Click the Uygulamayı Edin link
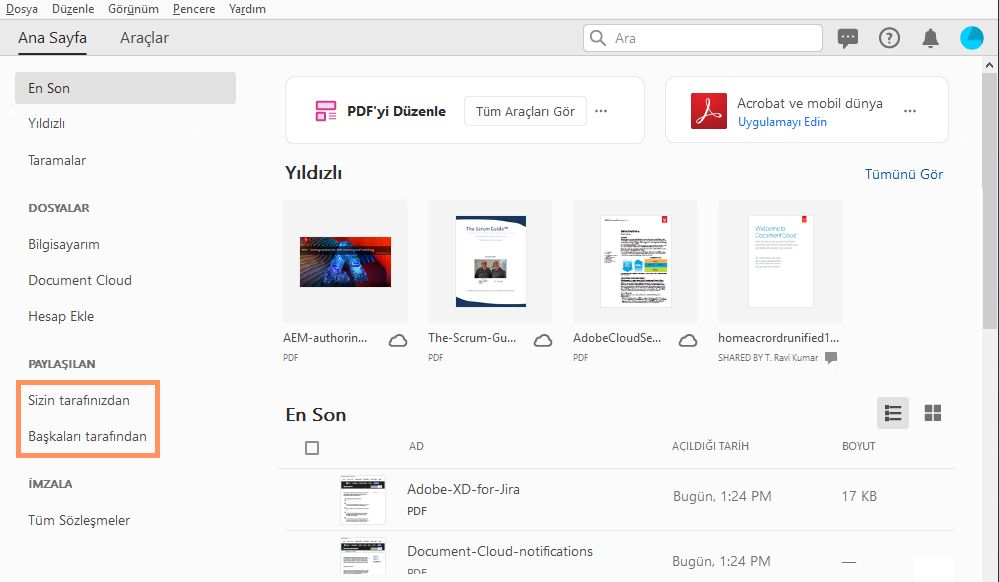 click(782, 122)
